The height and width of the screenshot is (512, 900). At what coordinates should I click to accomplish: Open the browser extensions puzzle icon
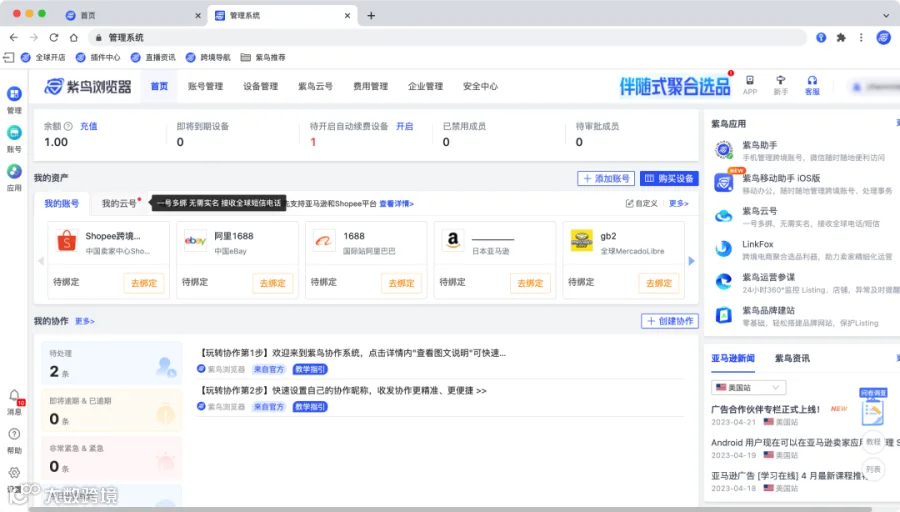click(x=841, y=37)
